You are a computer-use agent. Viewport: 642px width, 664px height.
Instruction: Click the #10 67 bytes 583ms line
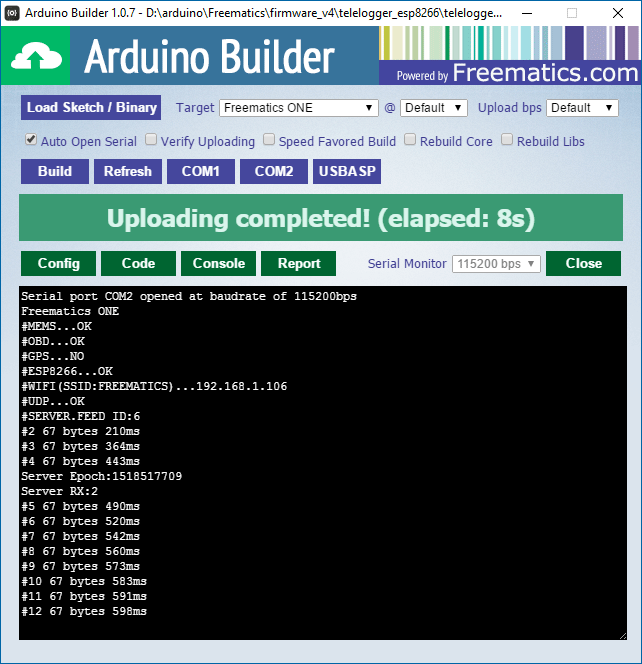[84, 581]
